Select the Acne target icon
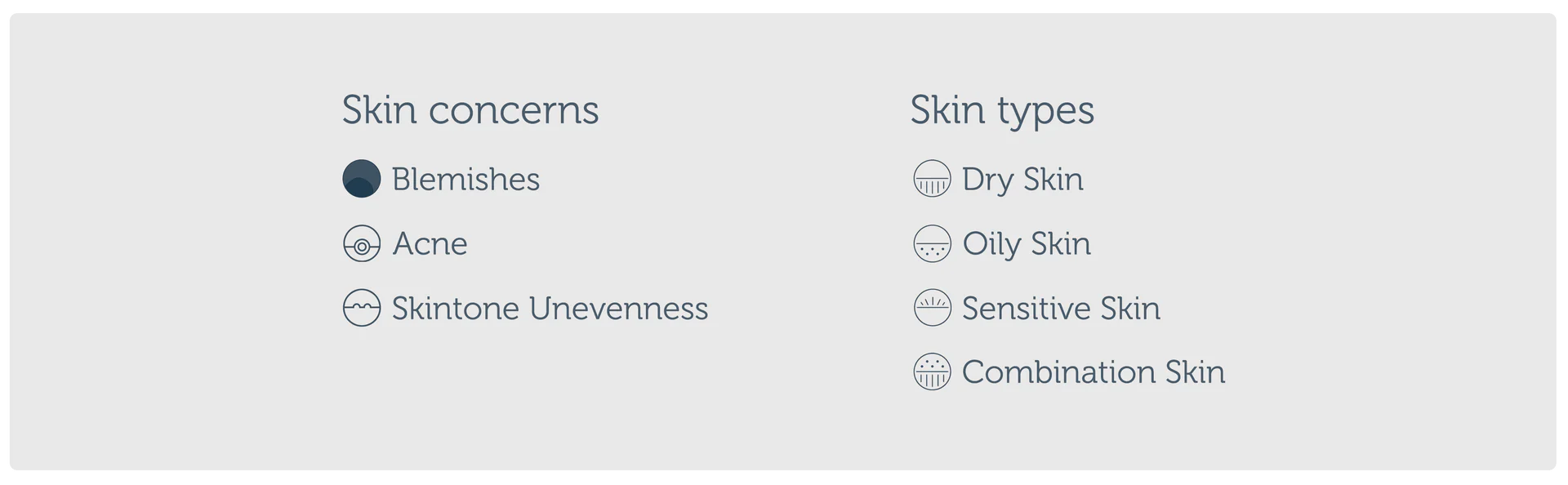 pos(361,243)
